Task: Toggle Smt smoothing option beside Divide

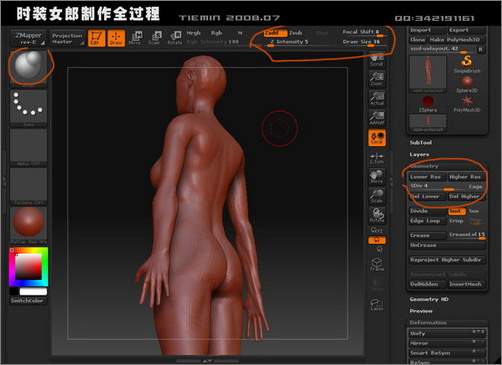Action: 457,211
